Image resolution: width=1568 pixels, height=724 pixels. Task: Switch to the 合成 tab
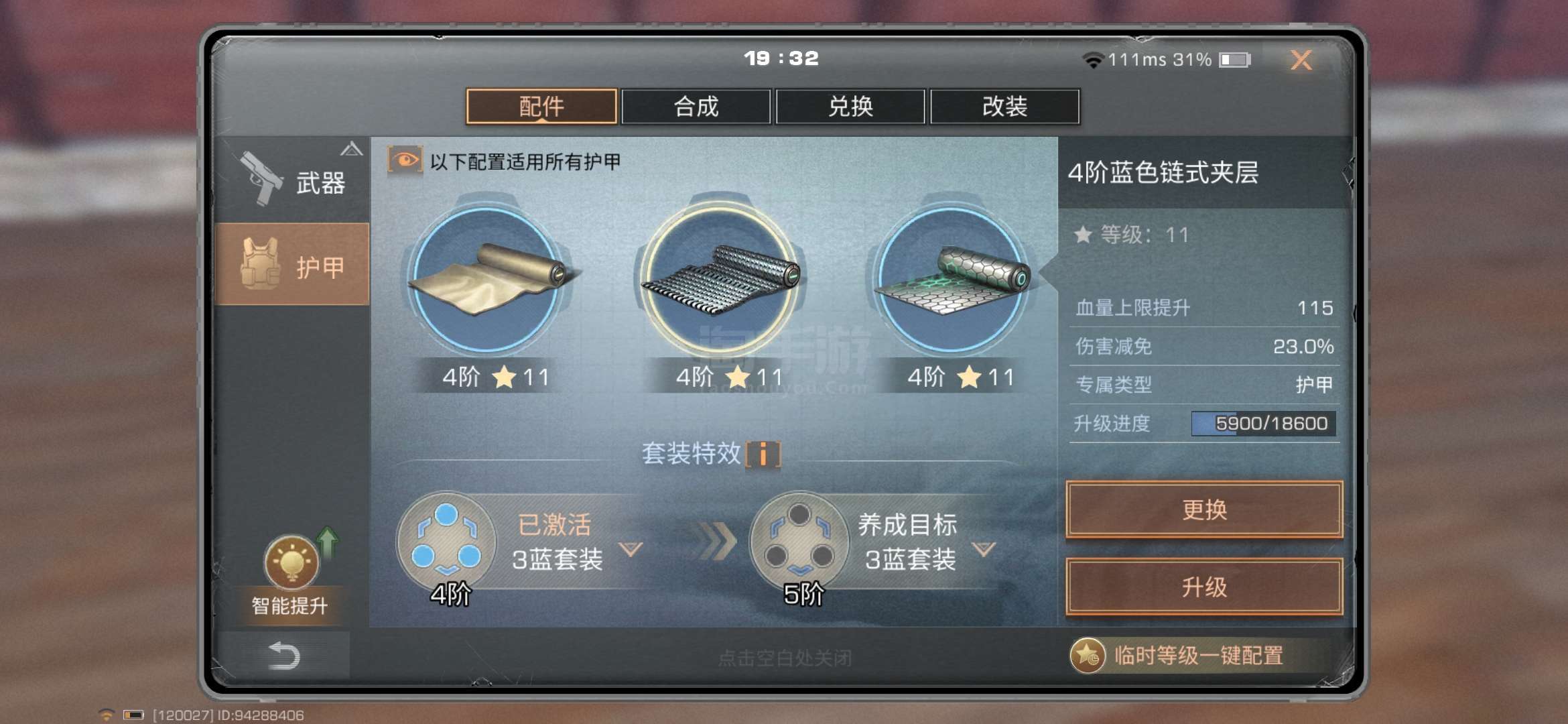point(696,107)
